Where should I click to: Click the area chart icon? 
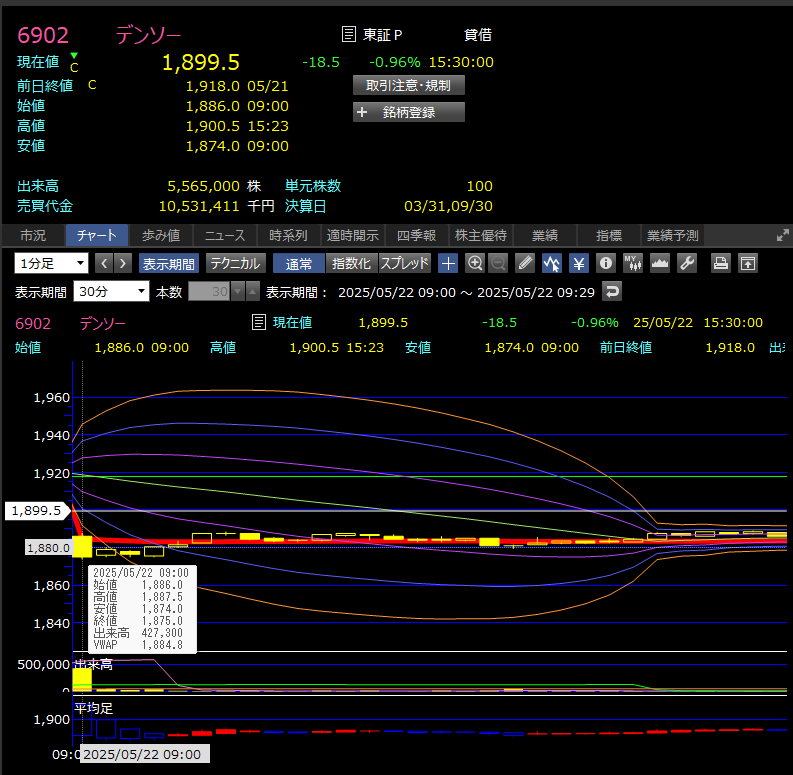[659, 264]
